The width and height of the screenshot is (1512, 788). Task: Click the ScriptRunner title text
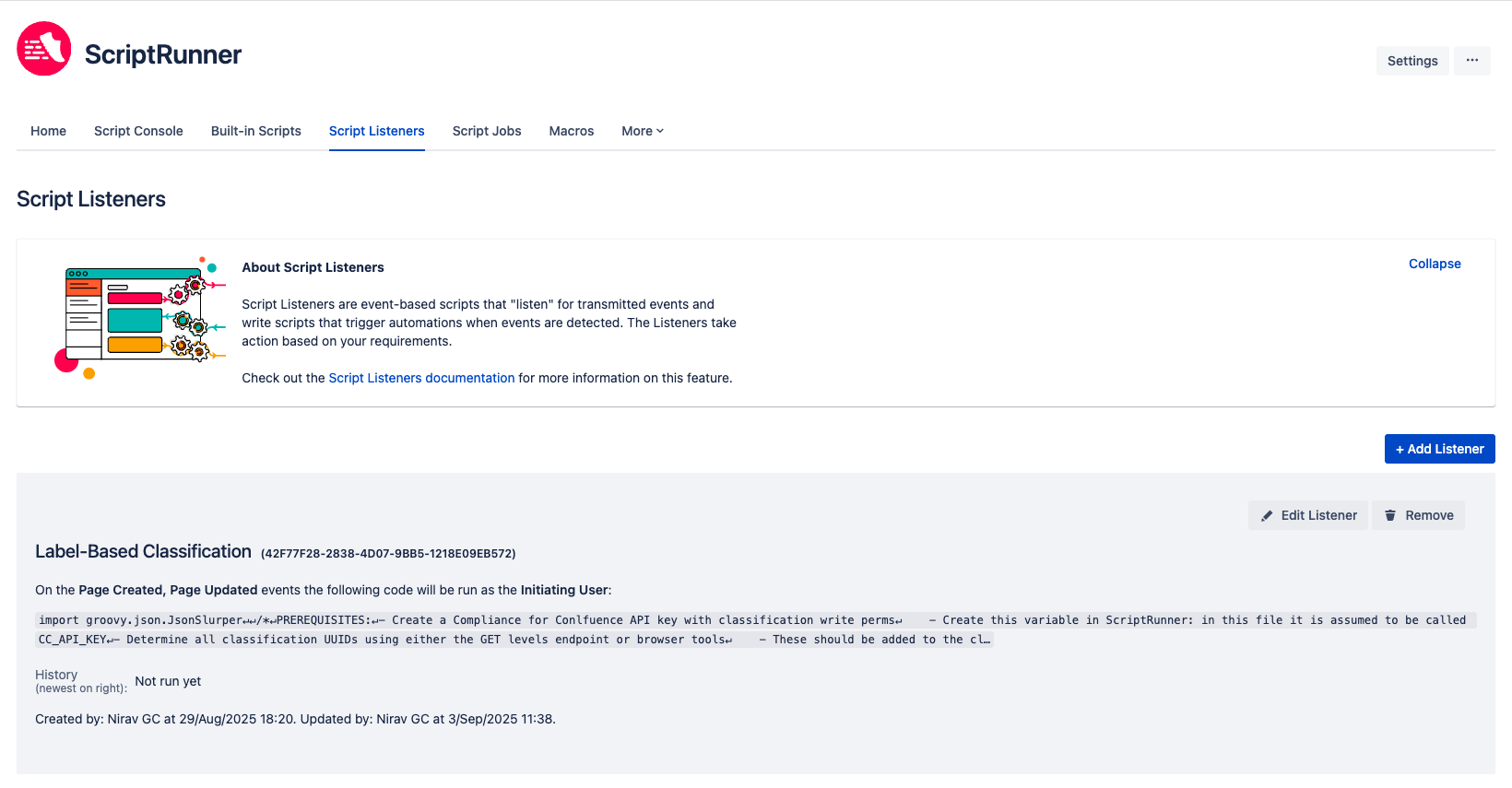click(163, 54)
